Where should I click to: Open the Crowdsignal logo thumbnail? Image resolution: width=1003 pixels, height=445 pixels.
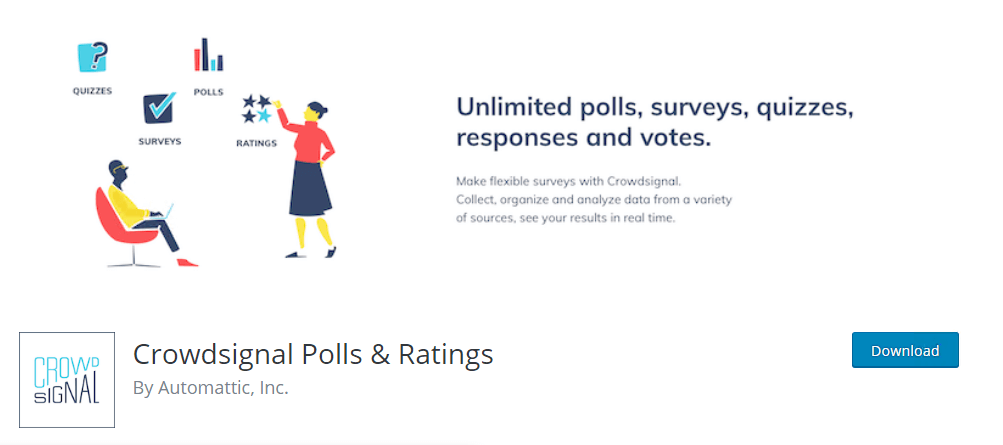[x=67, y=380]
